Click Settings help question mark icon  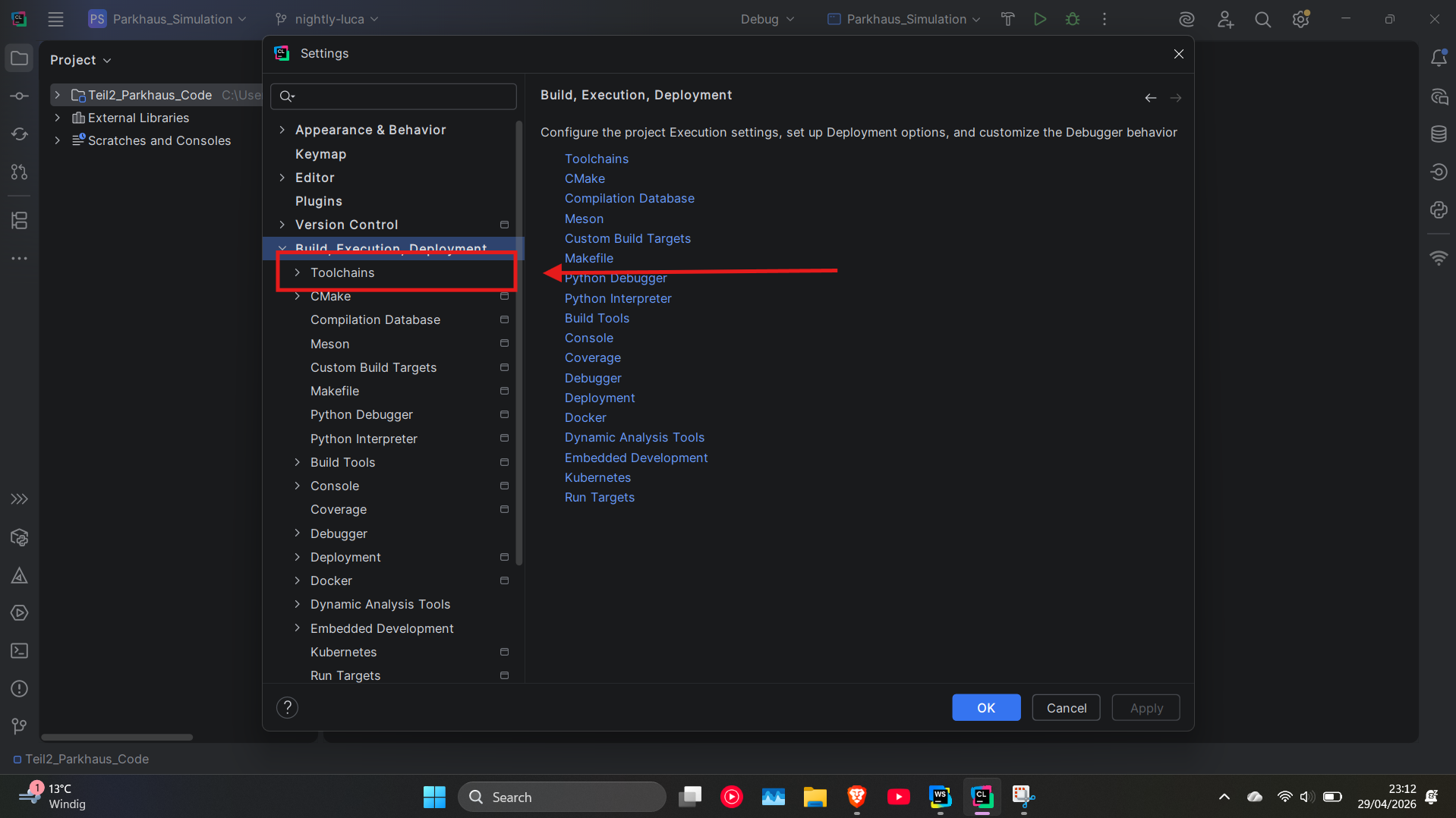click(x=287, y=708)
